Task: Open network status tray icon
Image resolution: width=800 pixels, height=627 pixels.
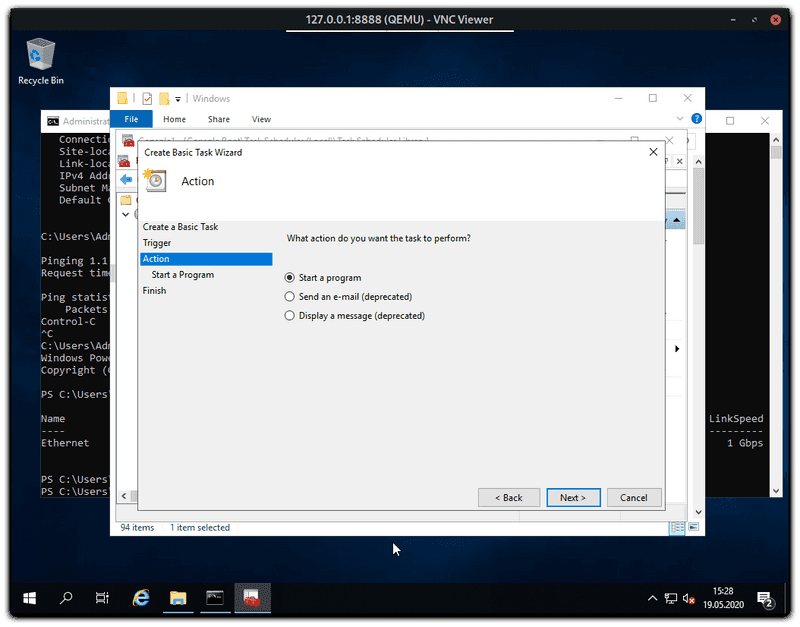Action: (670, 598)
